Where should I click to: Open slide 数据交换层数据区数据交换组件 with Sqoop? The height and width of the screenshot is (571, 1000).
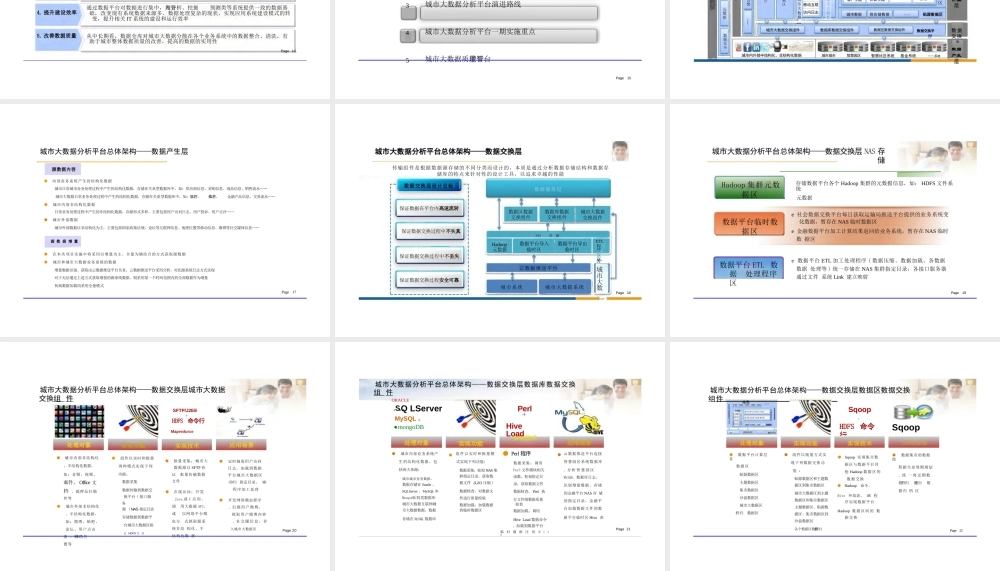(835, 456)
